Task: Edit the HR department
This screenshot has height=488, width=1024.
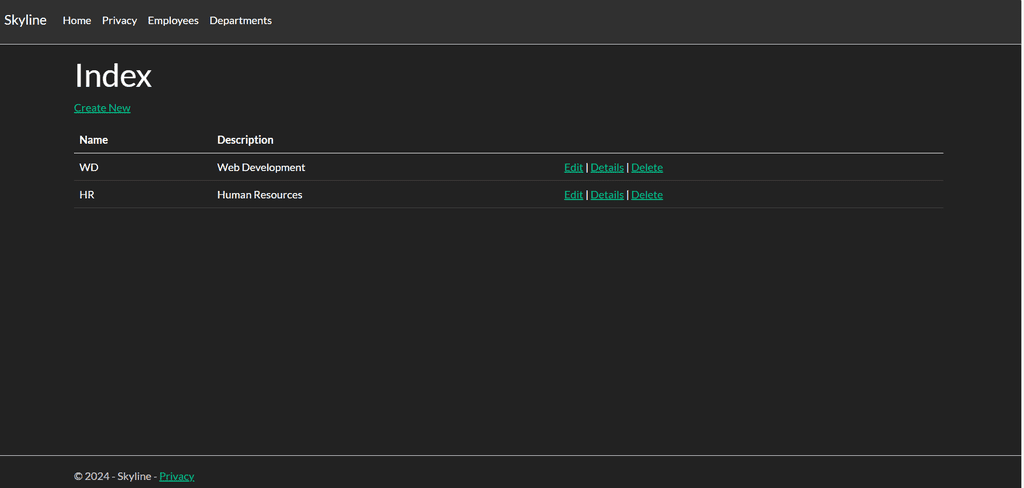Action: [x=573, y=195]
